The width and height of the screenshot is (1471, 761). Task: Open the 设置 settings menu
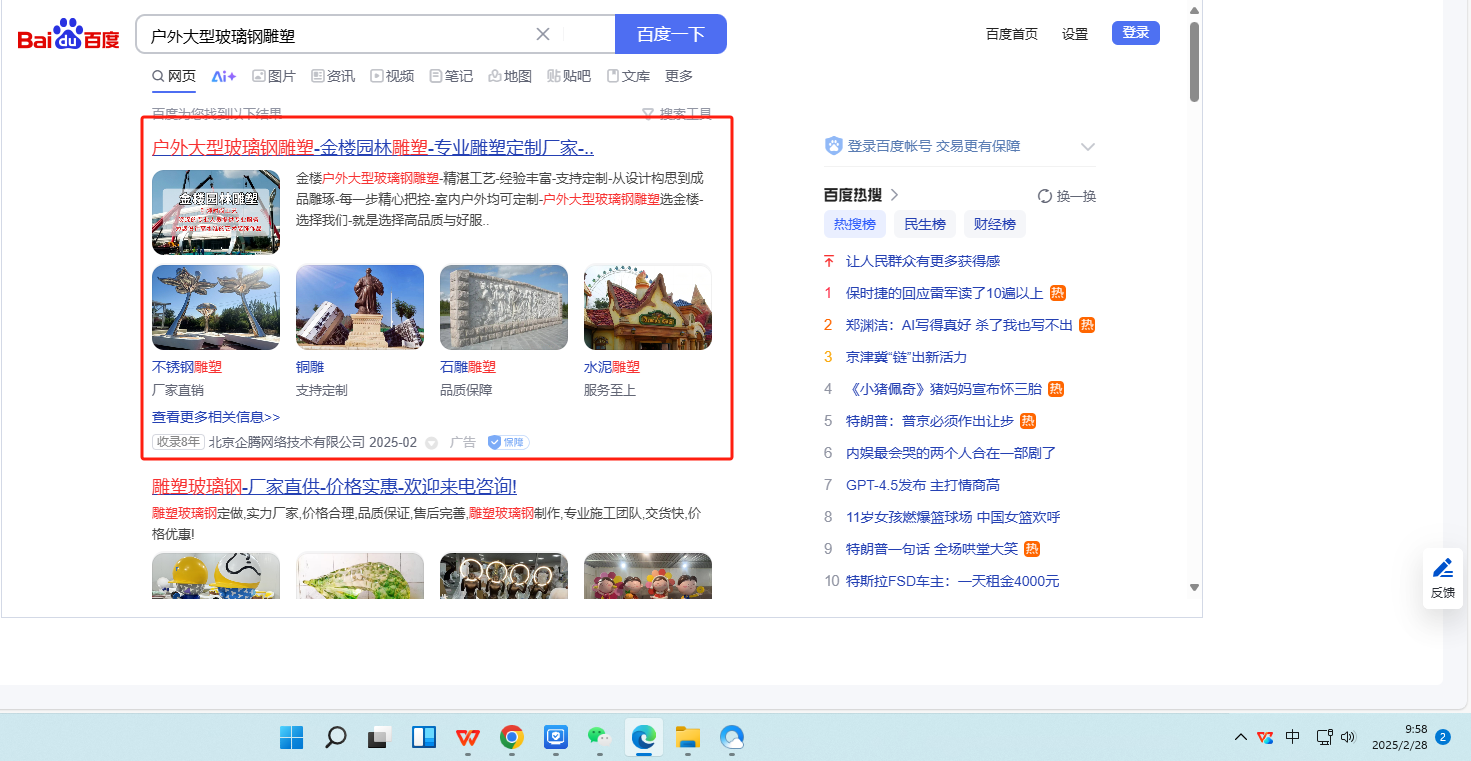[1075, 34]
